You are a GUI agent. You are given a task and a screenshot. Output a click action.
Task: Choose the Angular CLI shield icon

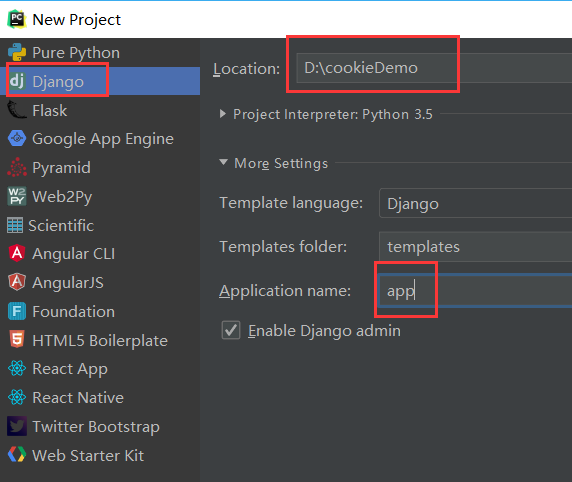pos(17,253)
